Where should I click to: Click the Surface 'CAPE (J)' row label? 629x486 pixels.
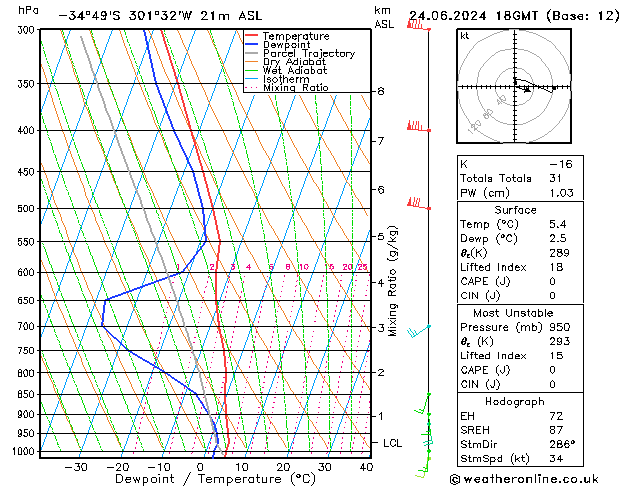point(485,281)
